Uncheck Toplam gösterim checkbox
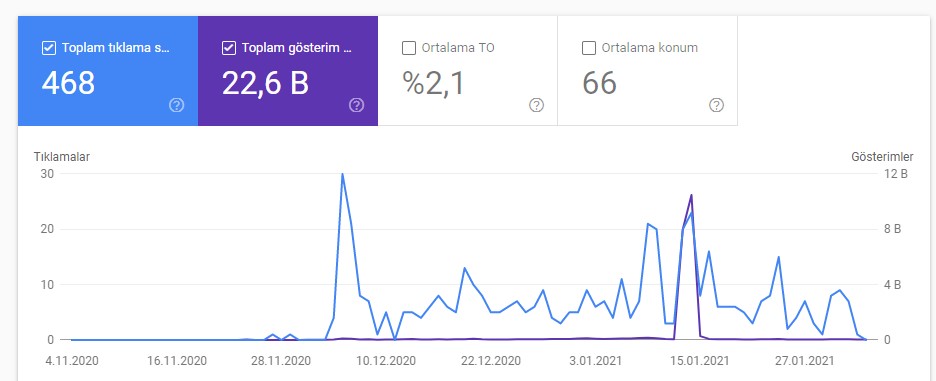The image size is (936, 381). (229, 48)
